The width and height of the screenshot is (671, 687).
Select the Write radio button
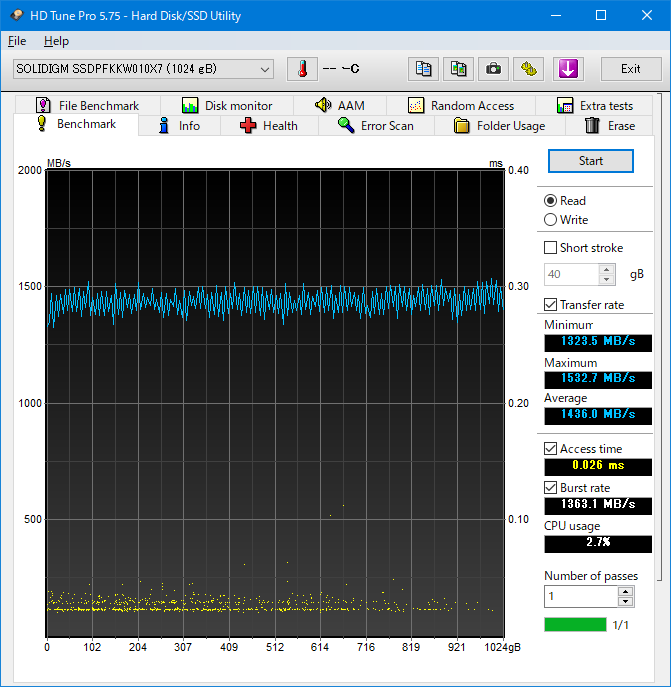(x=550, y=220)
